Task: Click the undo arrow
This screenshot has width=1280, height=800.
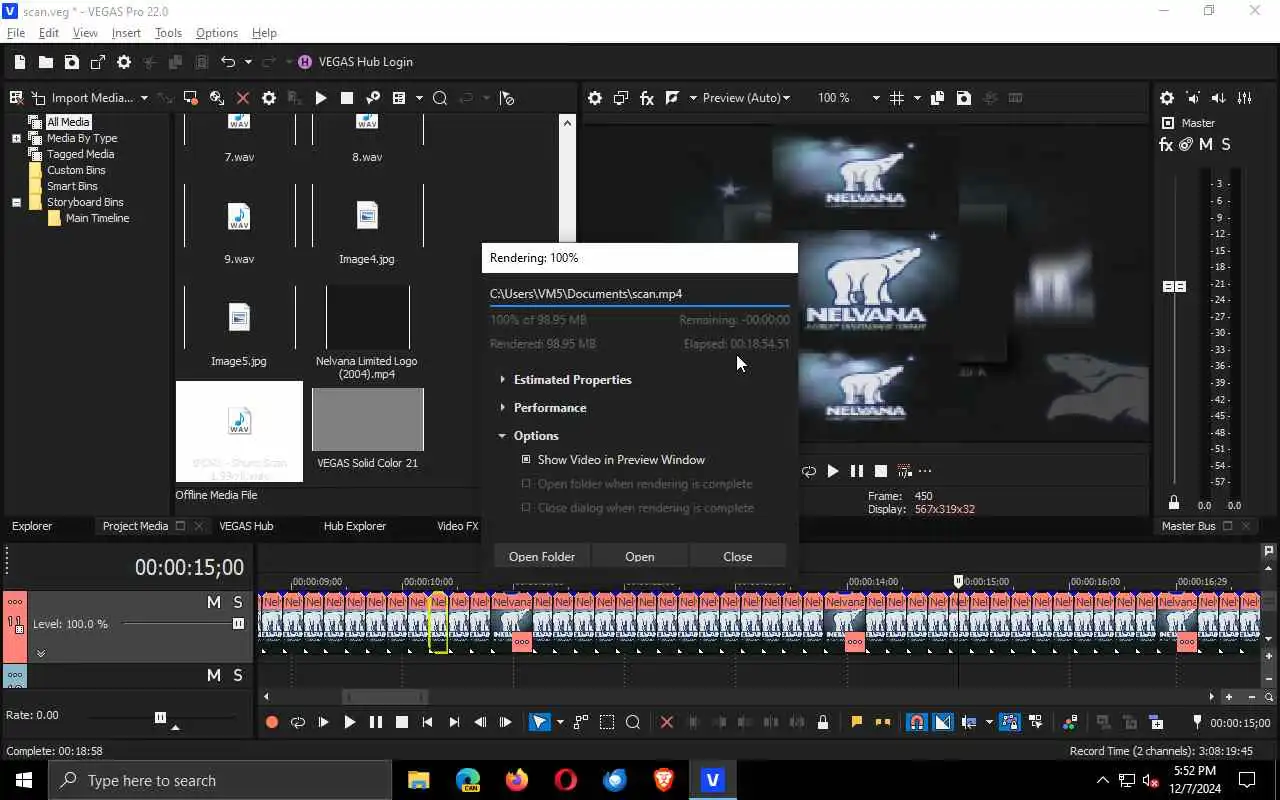Action: (x=228, y=62)
